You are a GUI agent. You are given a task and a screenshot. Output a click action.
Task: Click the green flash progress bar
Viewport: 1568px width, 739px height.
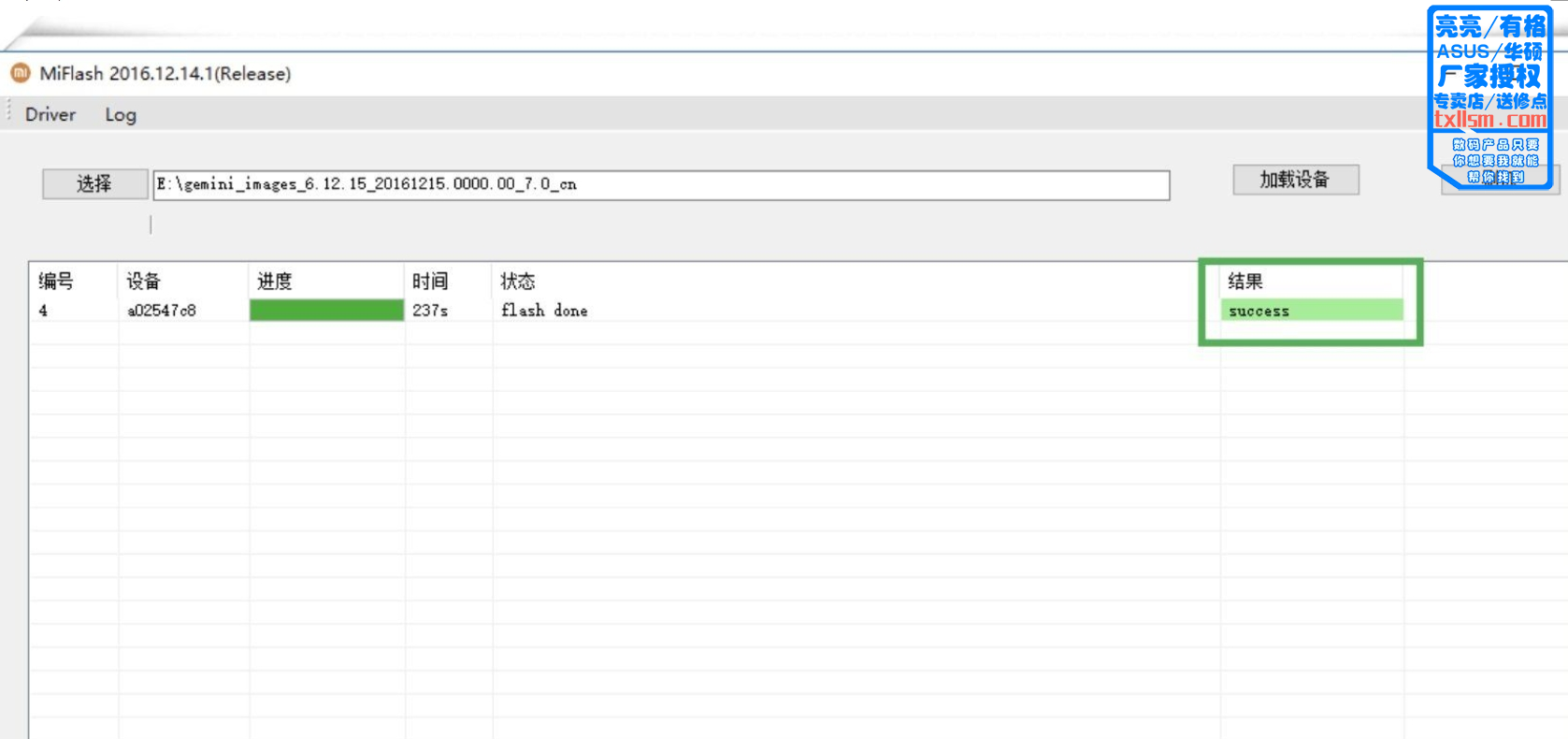point(326,311)
